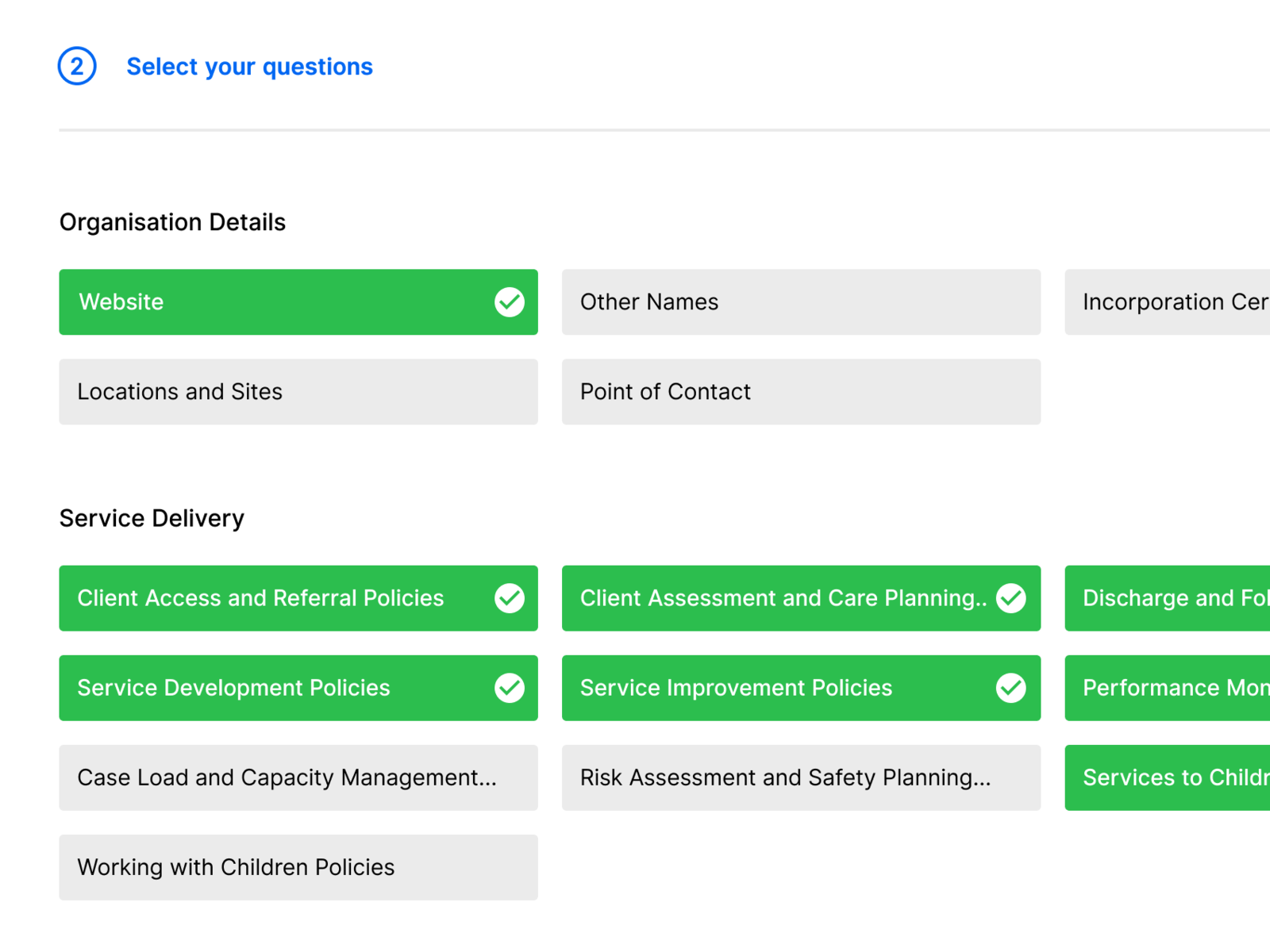Click the Select your questions heading
The image size is (1270, 952).
click(249, 67)
